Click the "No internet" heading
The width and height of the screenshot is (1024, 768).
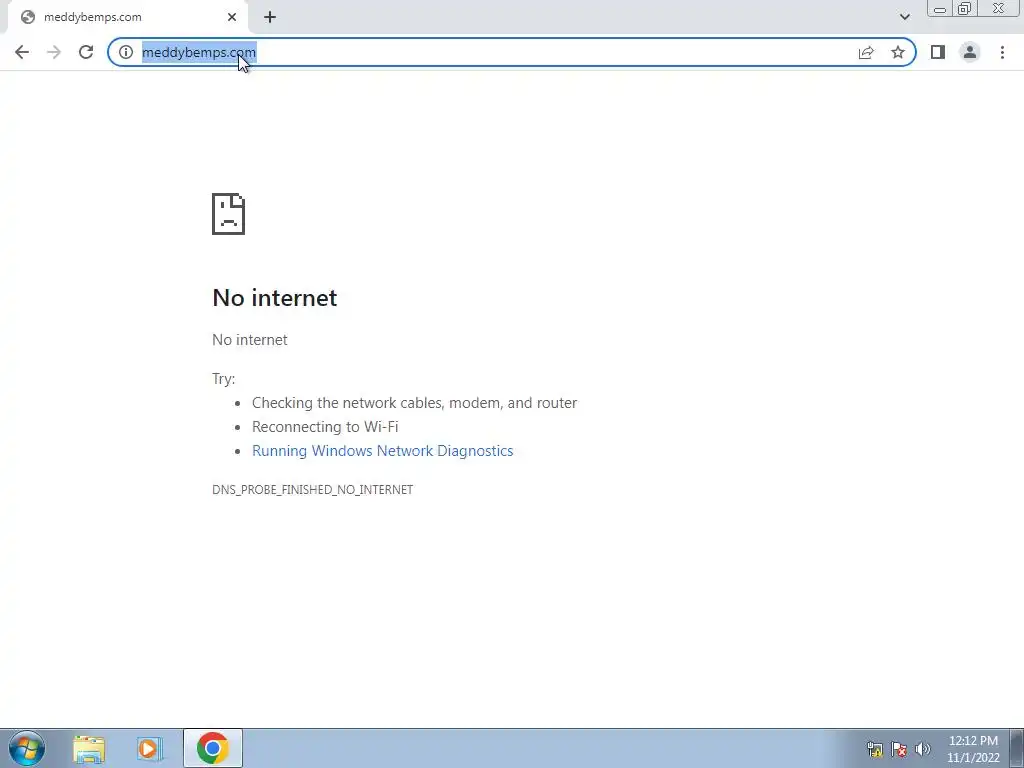tap(274, 298)
